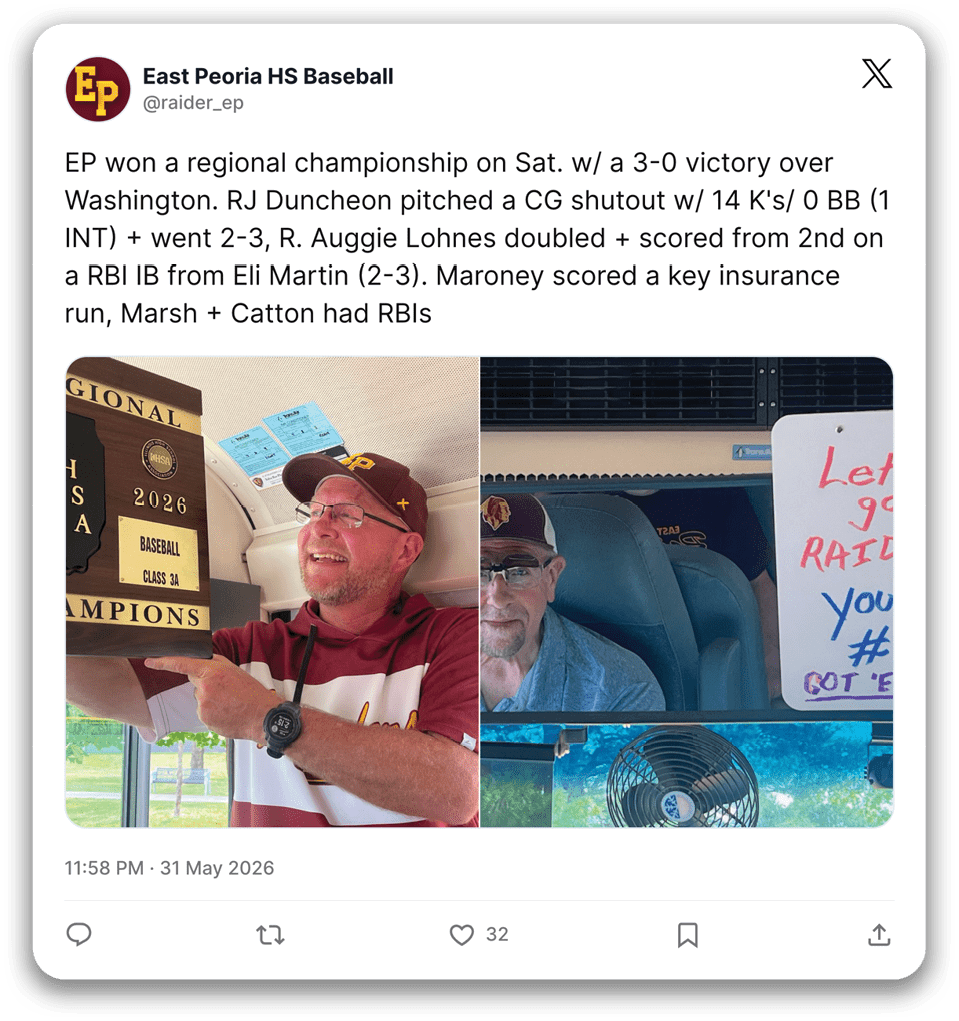Viewport: 959px width, 1021px height.
Task: Click the bus fan in the right photo
Action: pyautogui.click(x=682, y=777)
